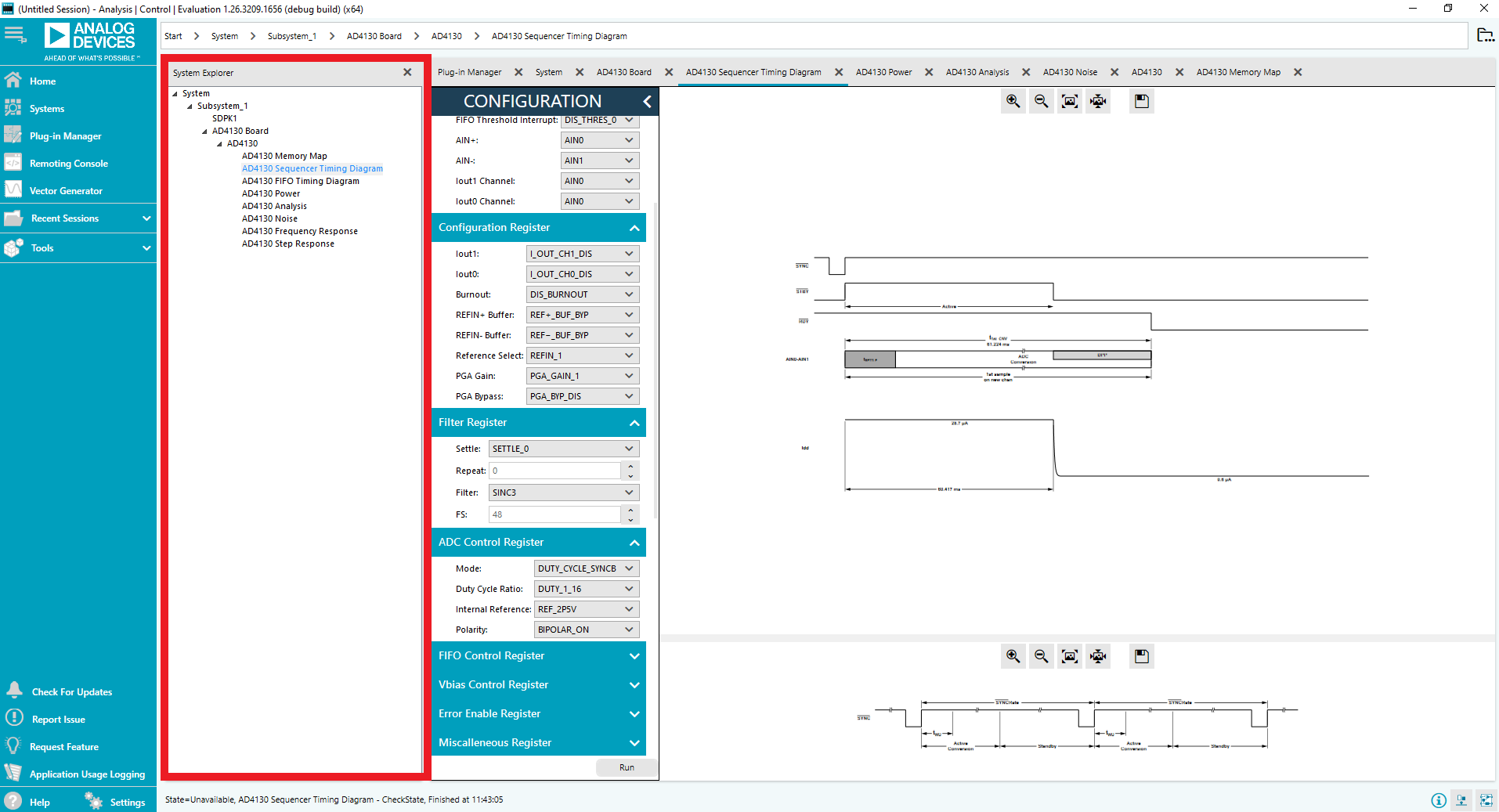This screenshot has height=812, width=1499.
Task: Close the AD4130 Sequencer Timing Diagram tab
Action: 839,72
